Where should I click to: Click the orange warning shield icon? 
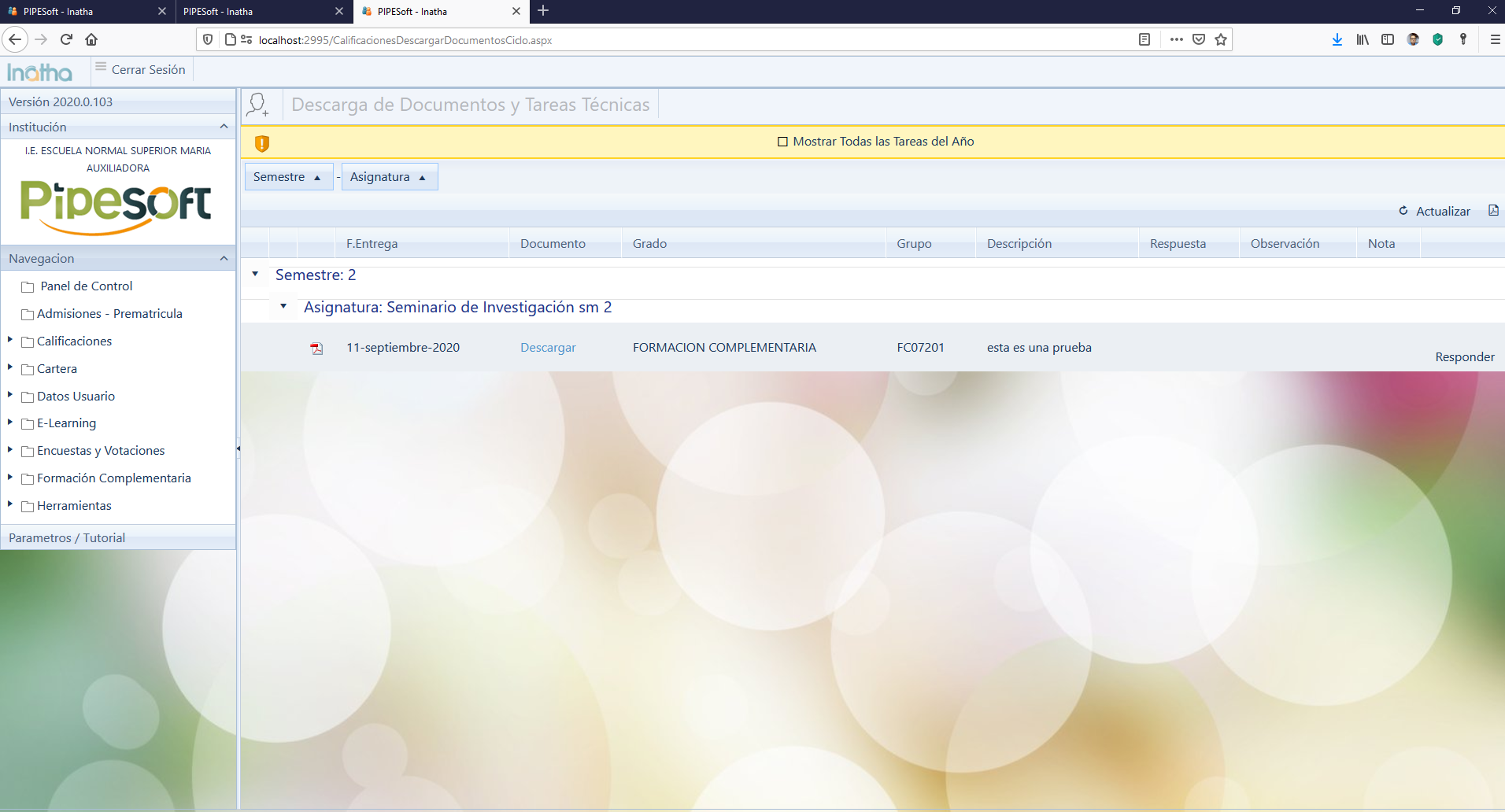pos(262,143)
